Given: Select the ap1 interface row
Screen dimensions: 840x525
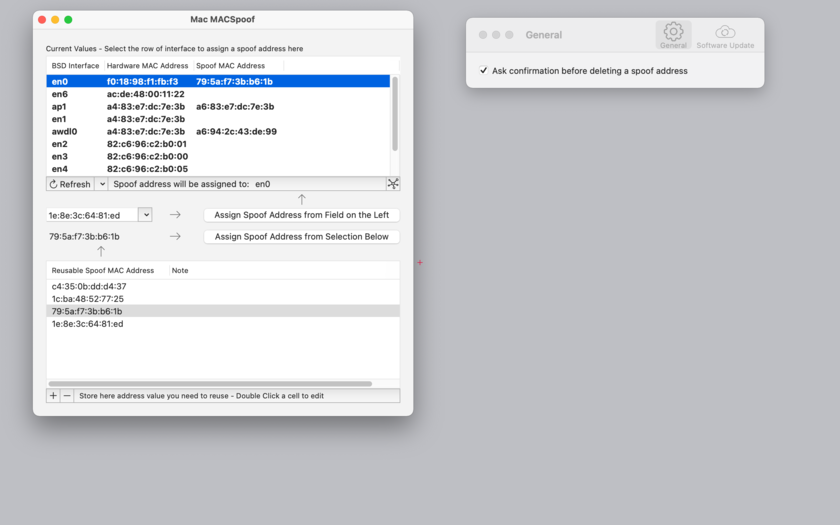Looking at the screenshot, I should [218, 107].
